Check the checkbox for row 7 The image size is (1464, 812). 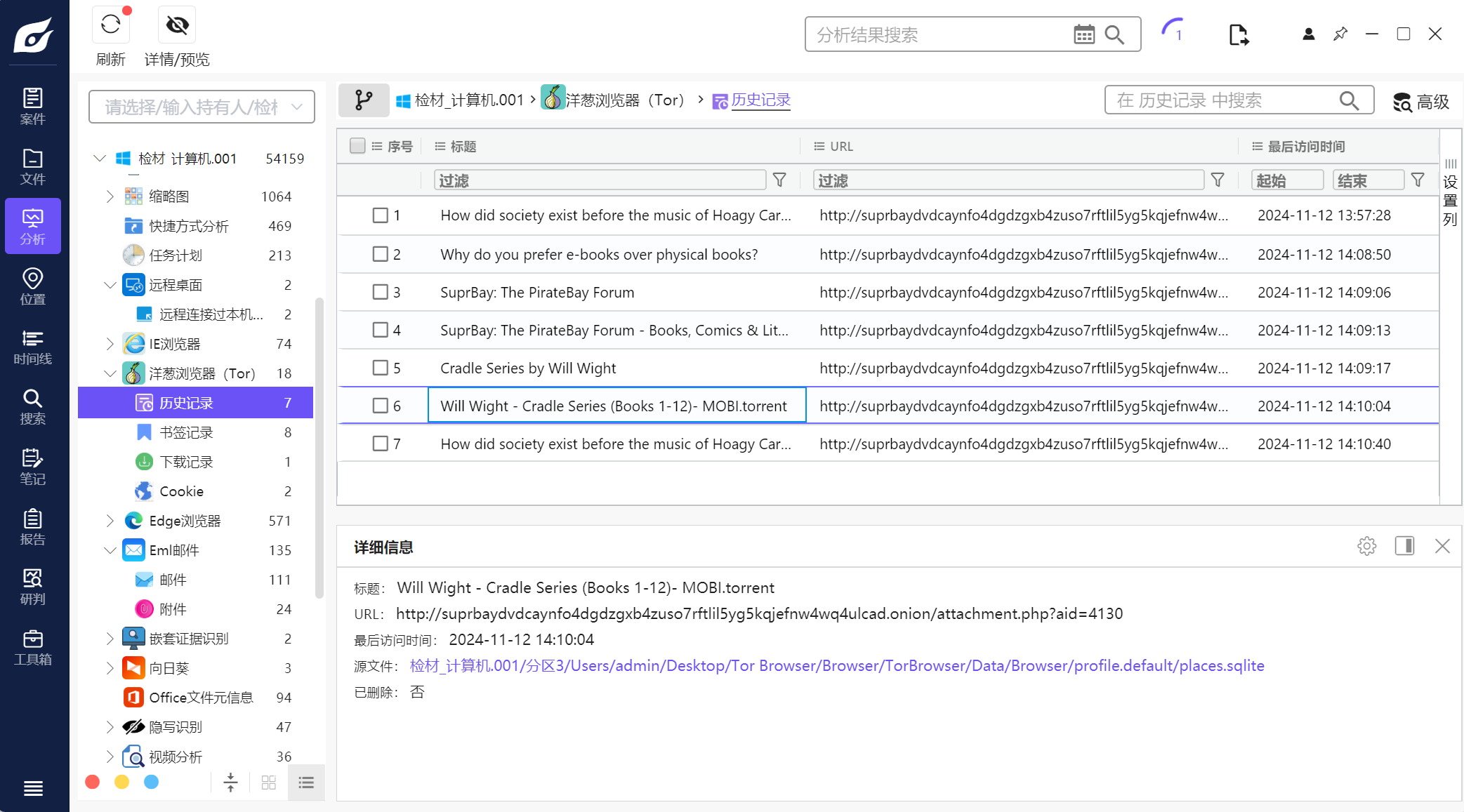pos(380,444)
